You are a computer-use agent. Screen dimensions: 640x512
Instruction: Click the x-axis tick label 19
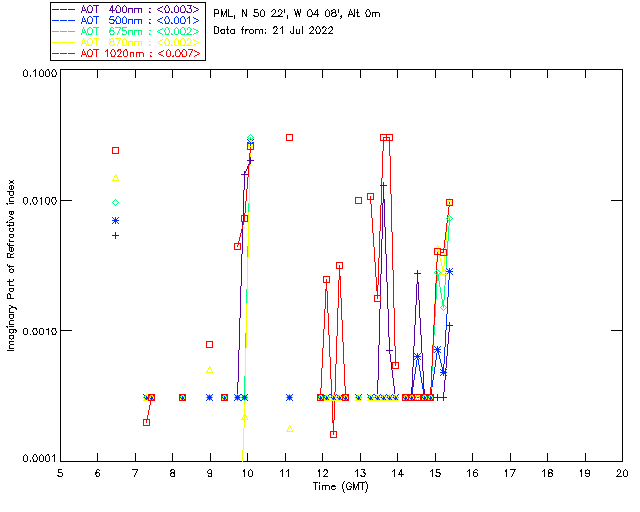pos(585,473)
